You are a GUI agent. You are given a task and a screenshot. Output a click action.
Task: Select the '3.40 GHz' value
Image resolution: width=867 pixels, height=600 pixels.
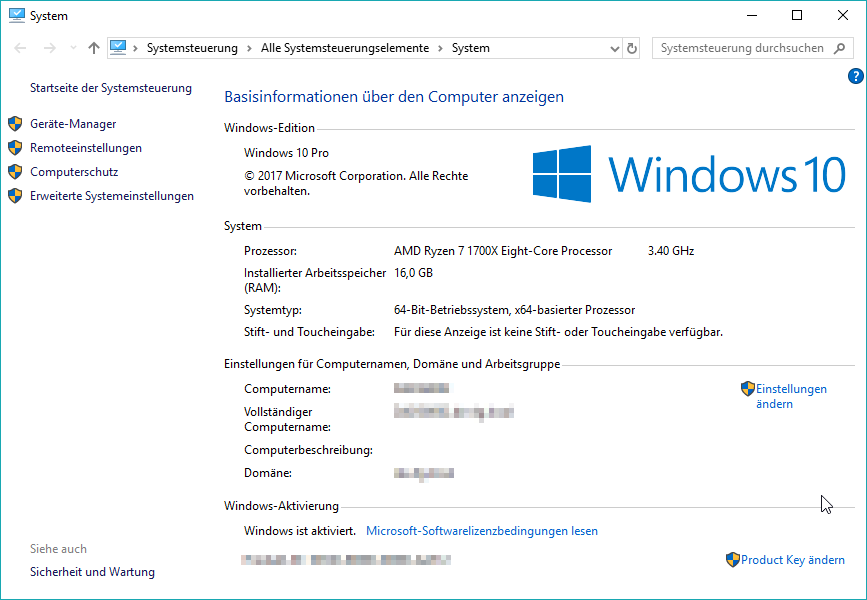(x=671, y=251)
